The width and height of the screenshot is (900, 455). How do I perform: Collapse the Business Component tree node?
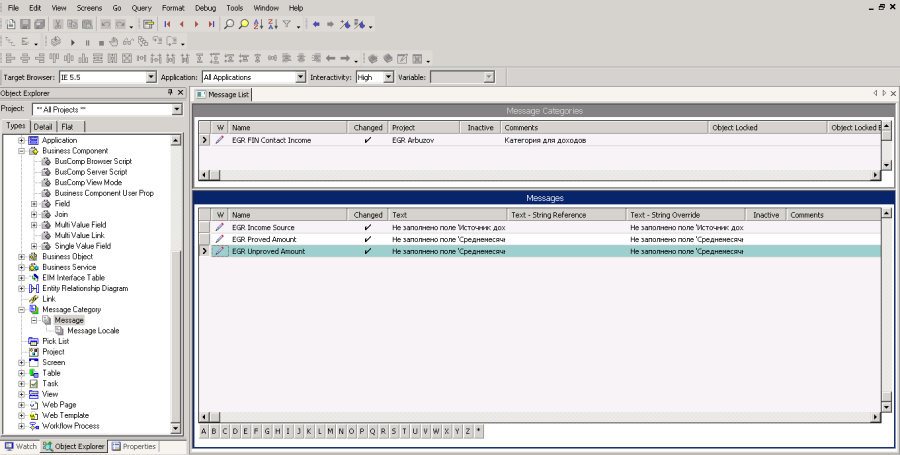point(21,151)
